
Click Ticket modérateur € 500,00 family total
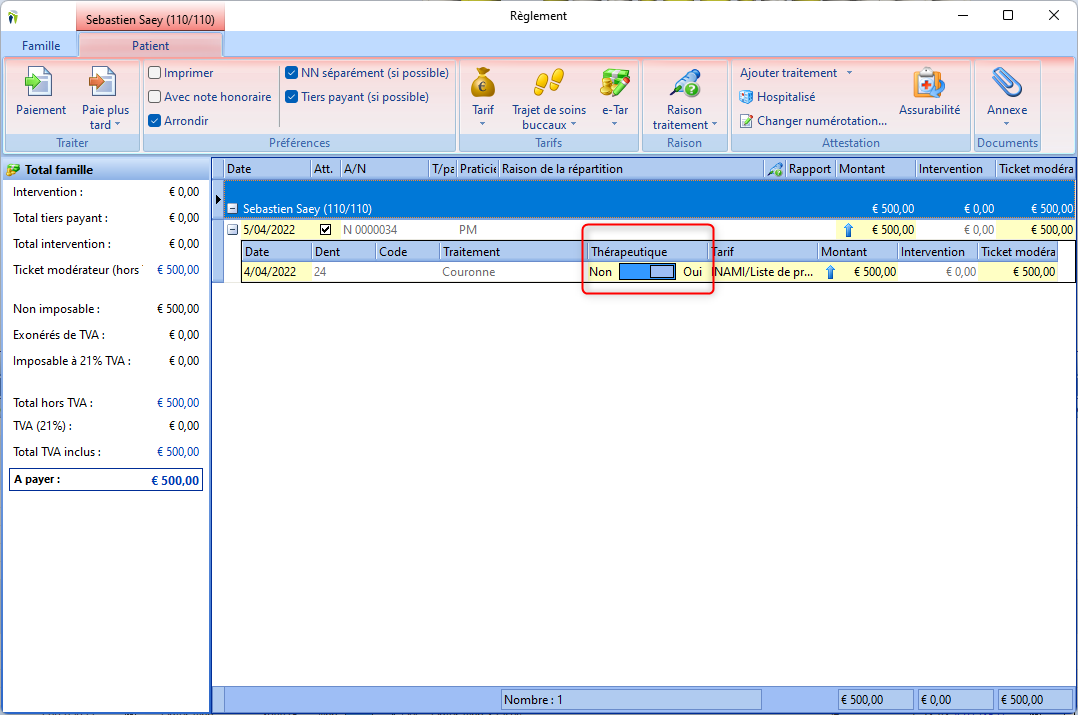[x=178, y=270]
